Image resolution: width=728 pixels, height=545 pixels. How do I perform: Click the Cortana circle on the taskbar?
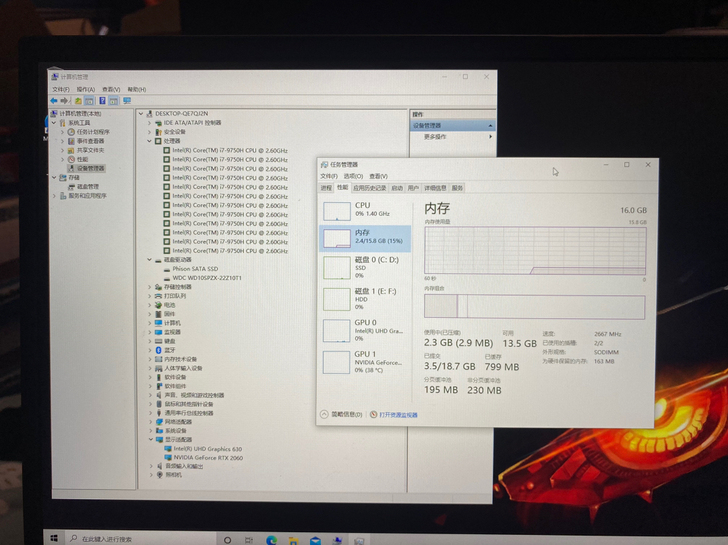[228, 540]
